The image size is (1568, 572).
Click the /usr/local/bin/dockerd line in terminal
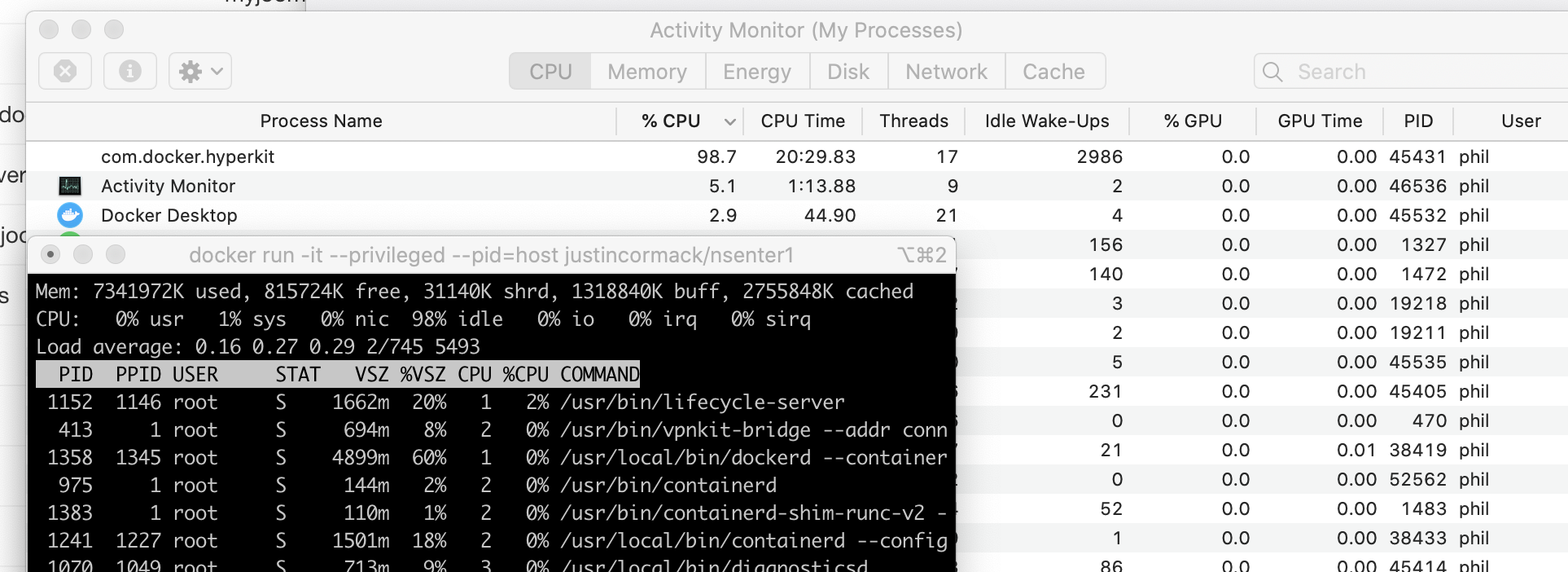[x=491, y=457]
